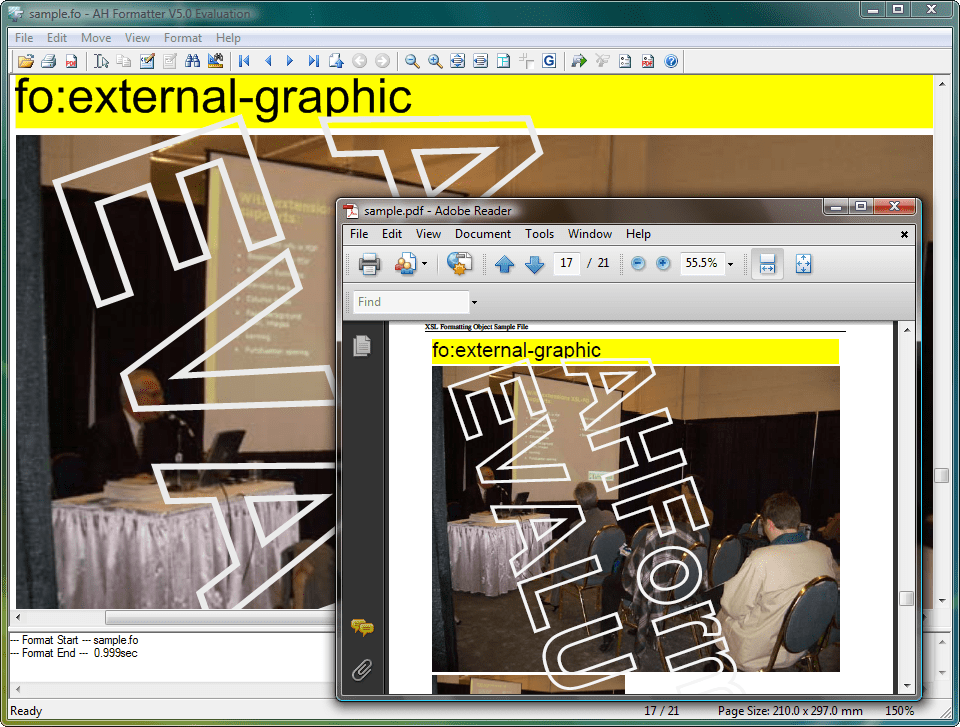Click the fit page width icon in AH Formatter

481,61
